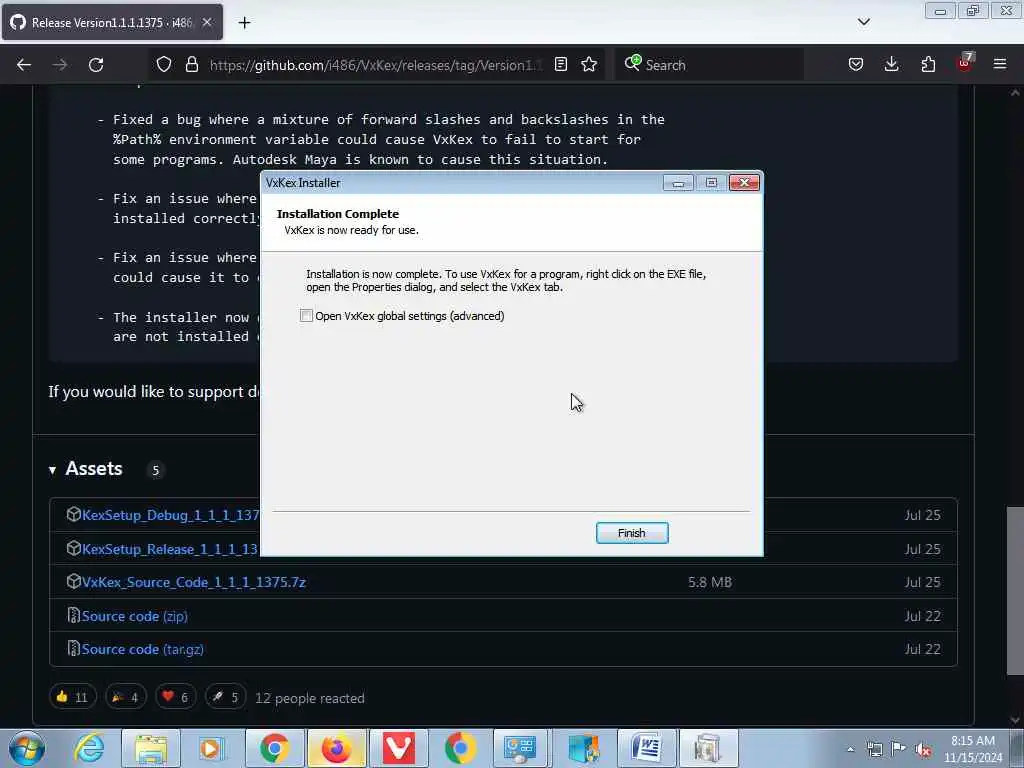Open Save to Pocket icon
This screenshot has width=1024, height=768.
click(856, 65)
